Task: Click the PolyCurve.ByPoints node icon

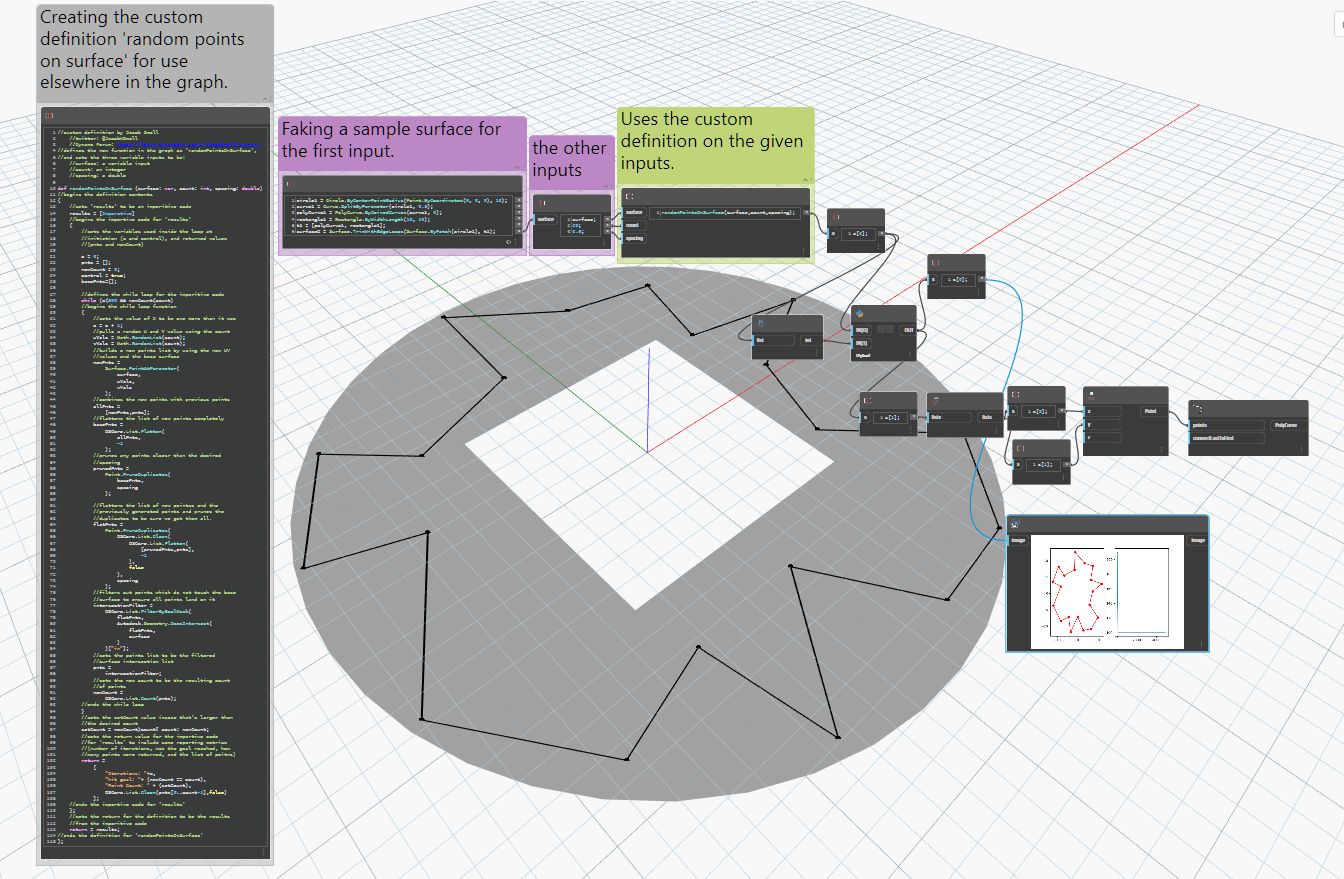Action: click(x=1198, y=408)
